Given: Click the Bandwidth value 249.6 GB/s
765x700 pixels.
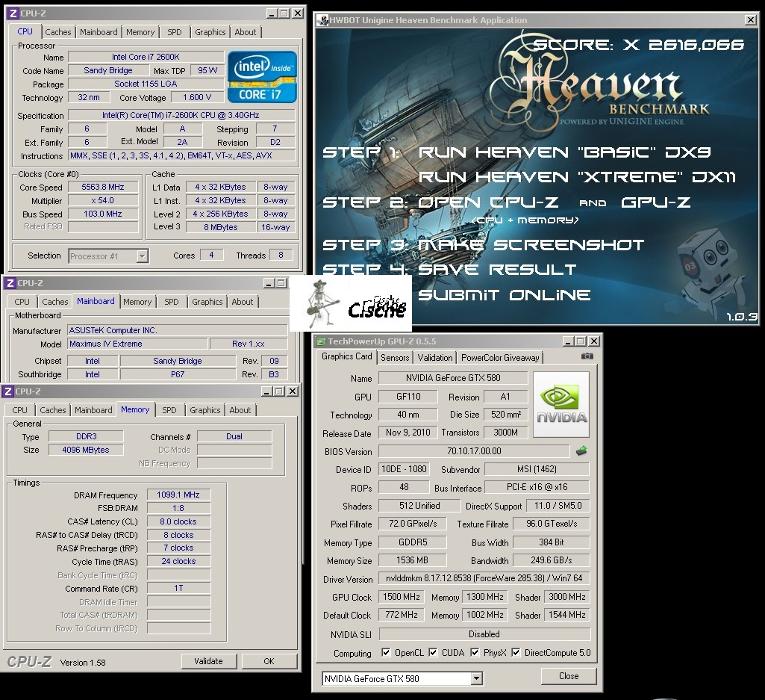Looking at the screenshot, I should pyautogui.click(x=551, y=560).
